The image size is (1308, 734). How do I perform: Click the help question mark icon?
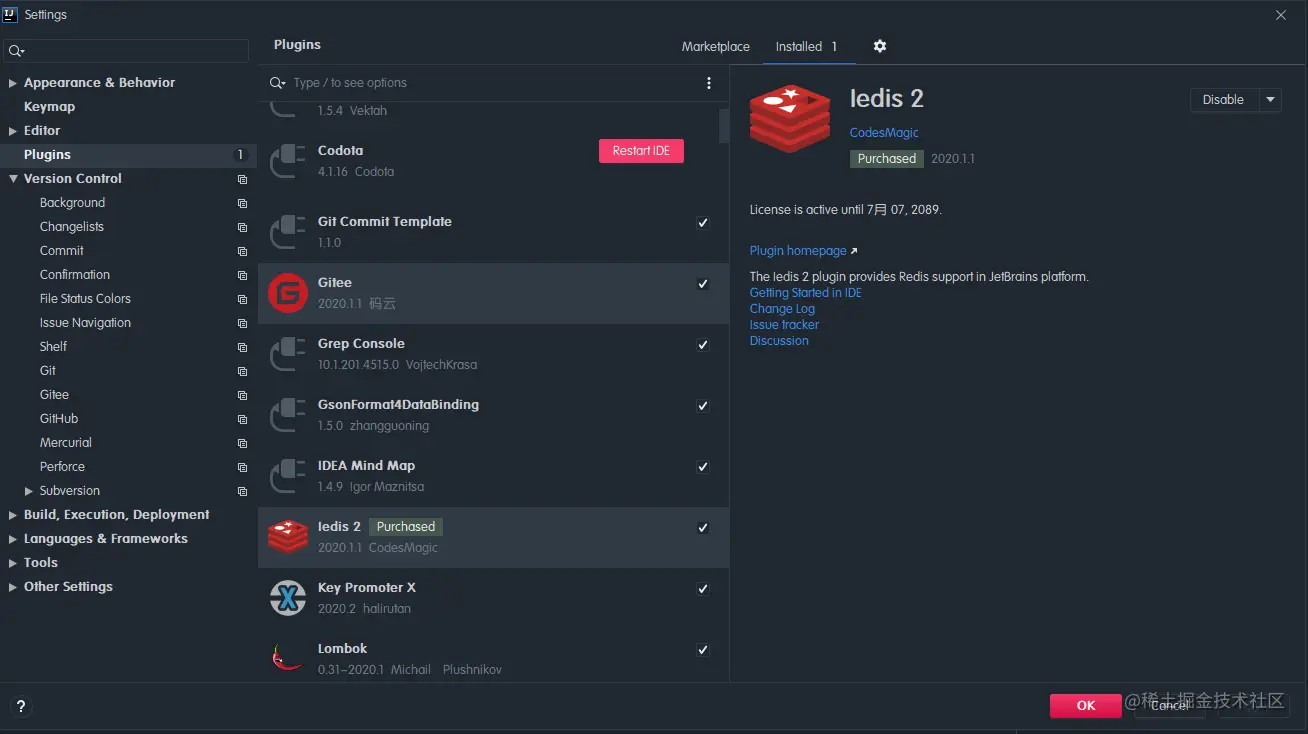coord(21,706)
